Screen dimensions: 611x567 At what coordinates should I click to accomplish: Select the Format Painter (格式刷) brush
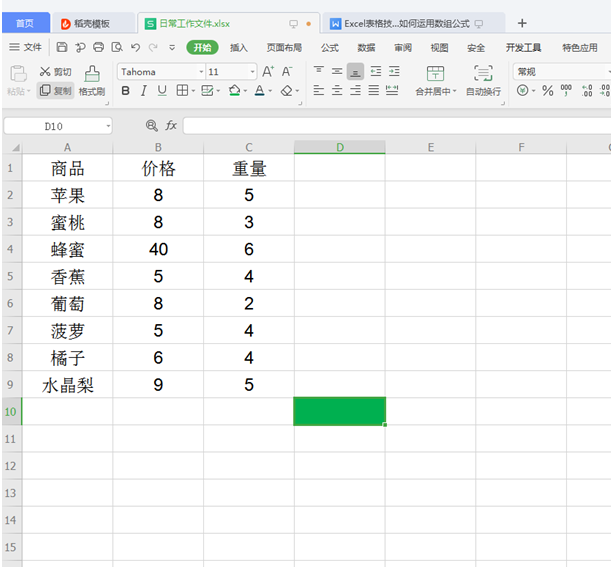click(x=92, y=81)
